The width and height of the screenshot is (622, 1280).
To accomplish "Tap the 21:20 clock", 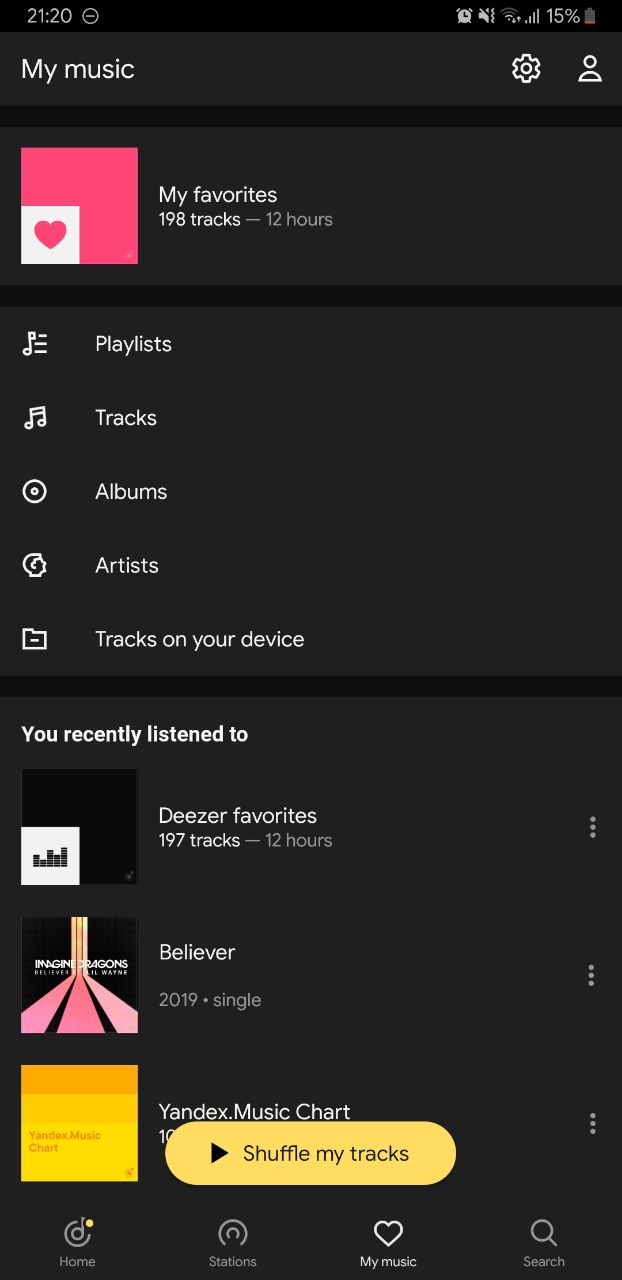I will pyautogui.click(x=49, y=16).
